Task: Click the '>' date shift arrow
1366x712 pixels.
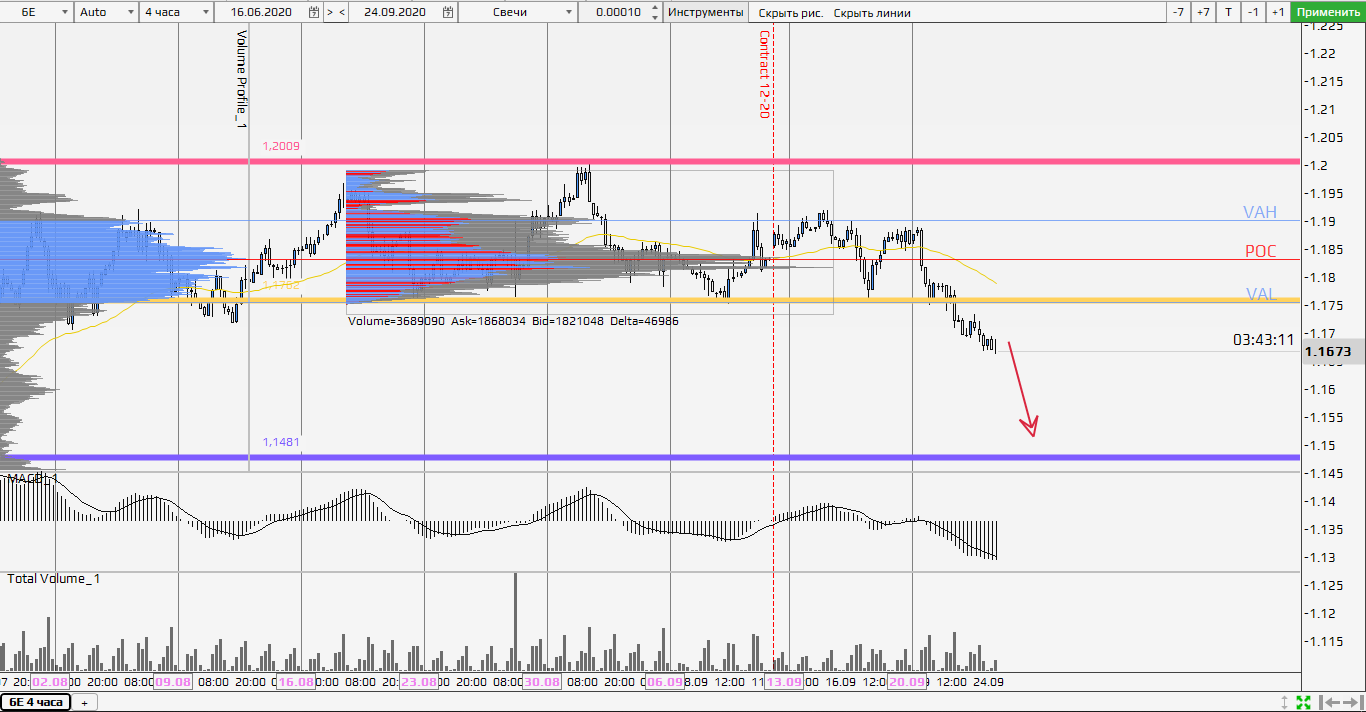Action: pyautogui.click(x=330, y=12)
